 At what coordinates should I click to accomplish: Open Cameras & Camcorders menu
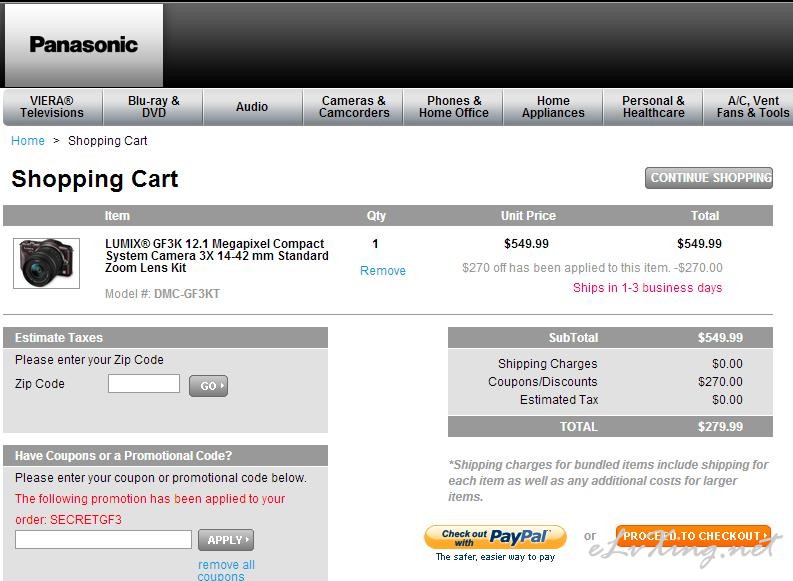(x=354, y=107)
